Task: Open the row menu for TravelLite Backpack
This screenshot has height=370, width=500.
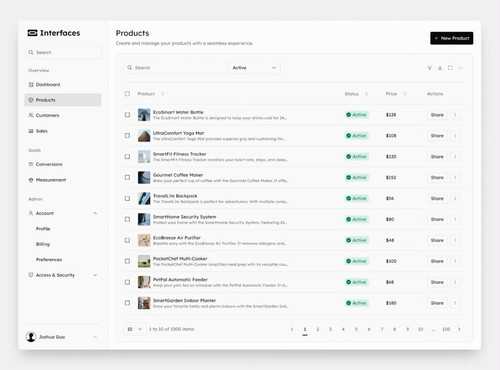Action: coord(455,199)
